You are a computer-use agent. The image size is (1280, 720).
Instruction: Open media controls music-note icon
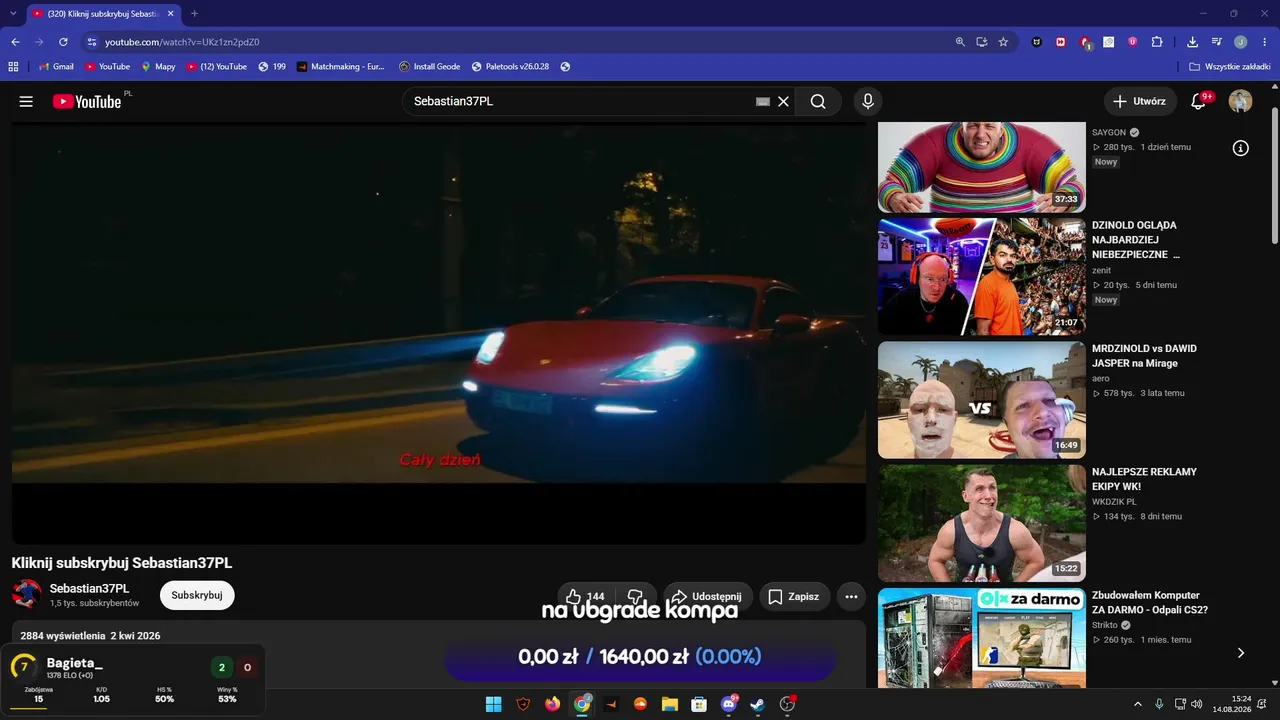point(1217,42)
